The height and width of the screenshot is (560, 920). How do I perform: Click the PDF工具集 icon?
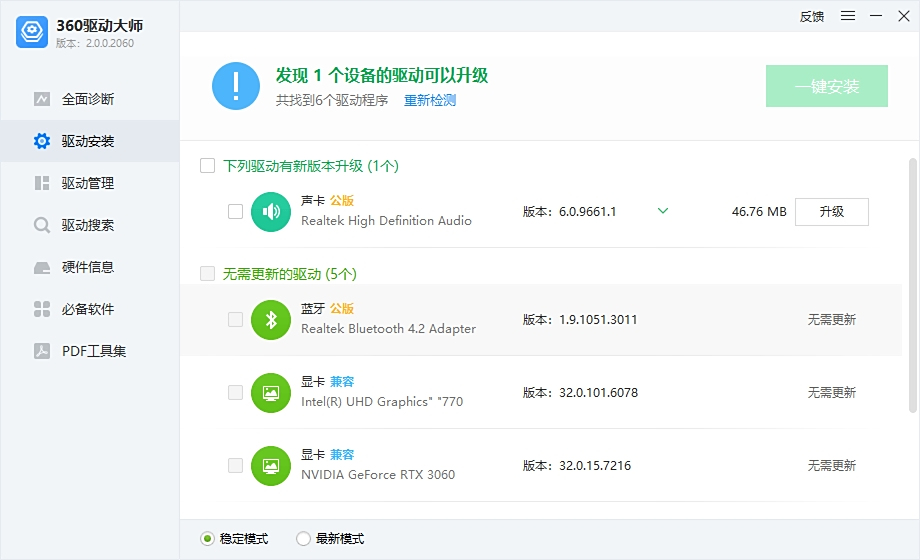point(42,351)
